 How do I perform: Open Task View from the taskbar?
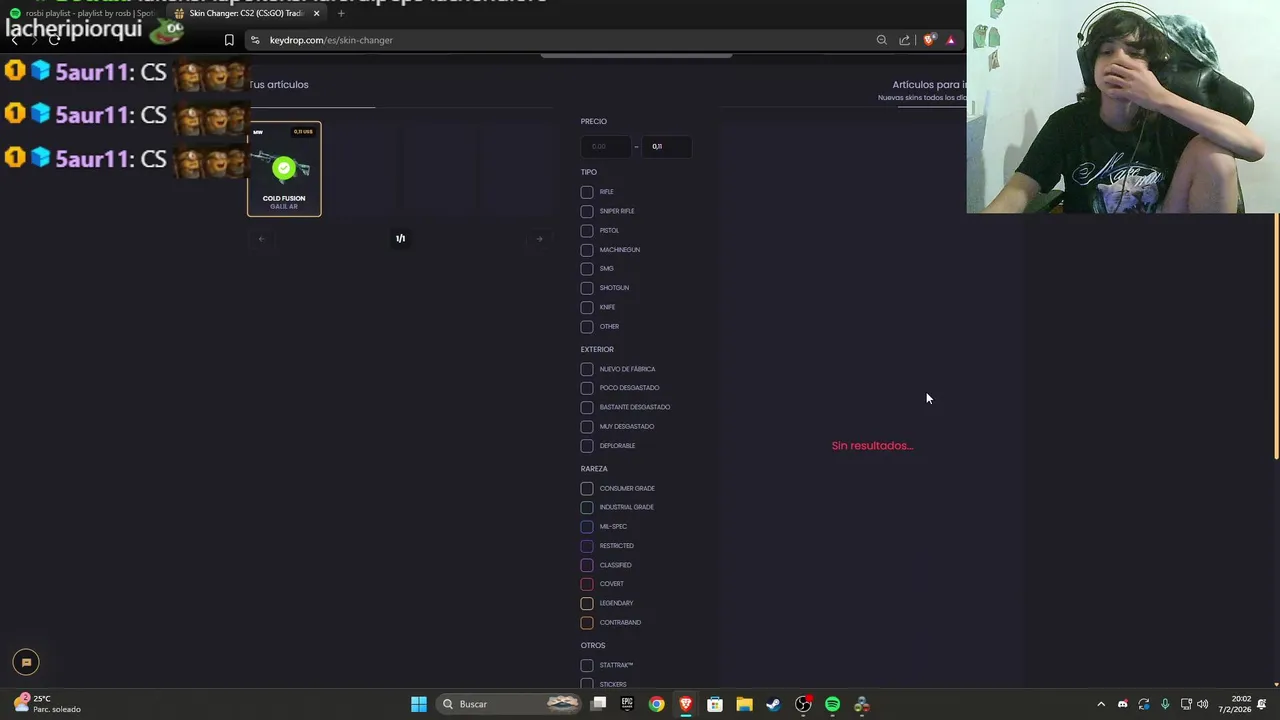(x=598, y=704)
